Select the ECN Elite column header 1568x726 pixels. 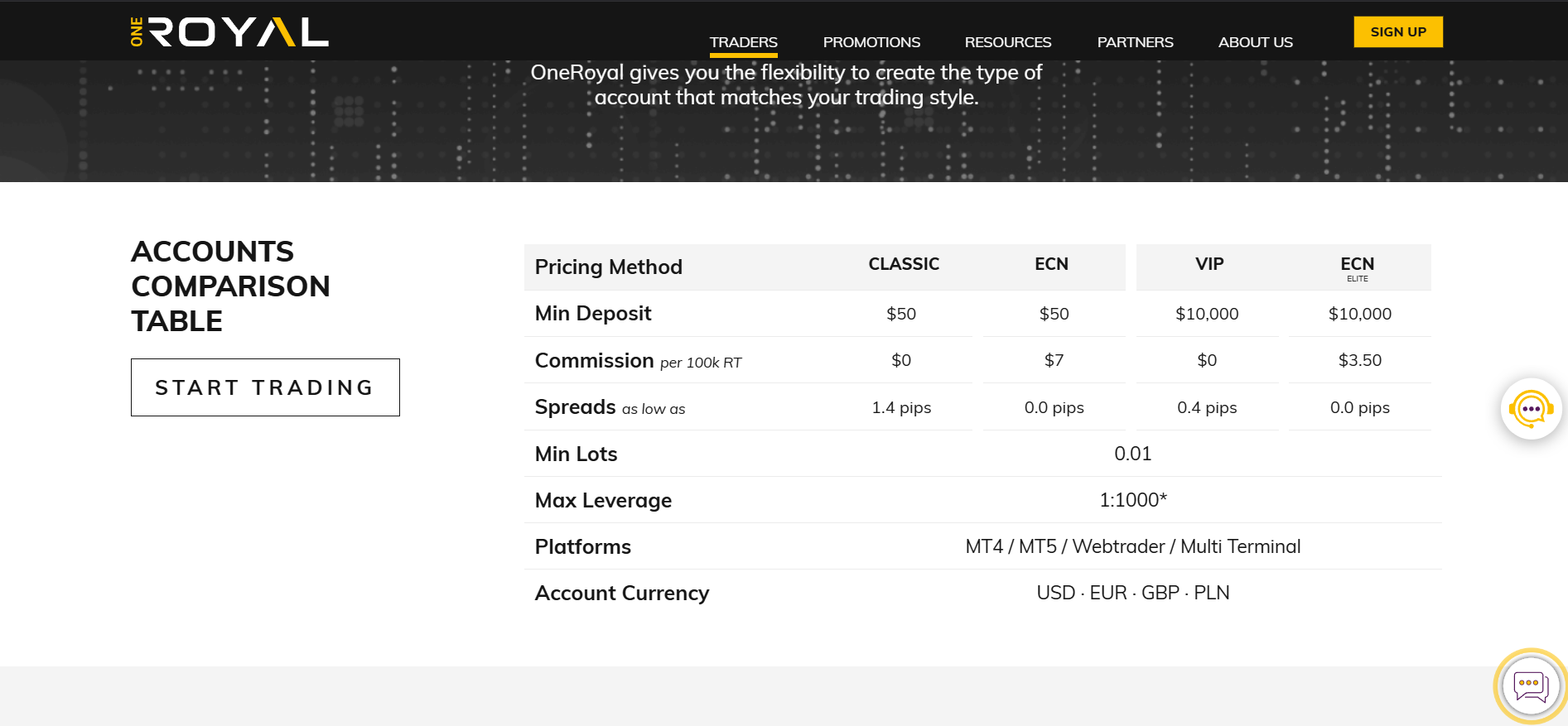(x=1358, y=267)
